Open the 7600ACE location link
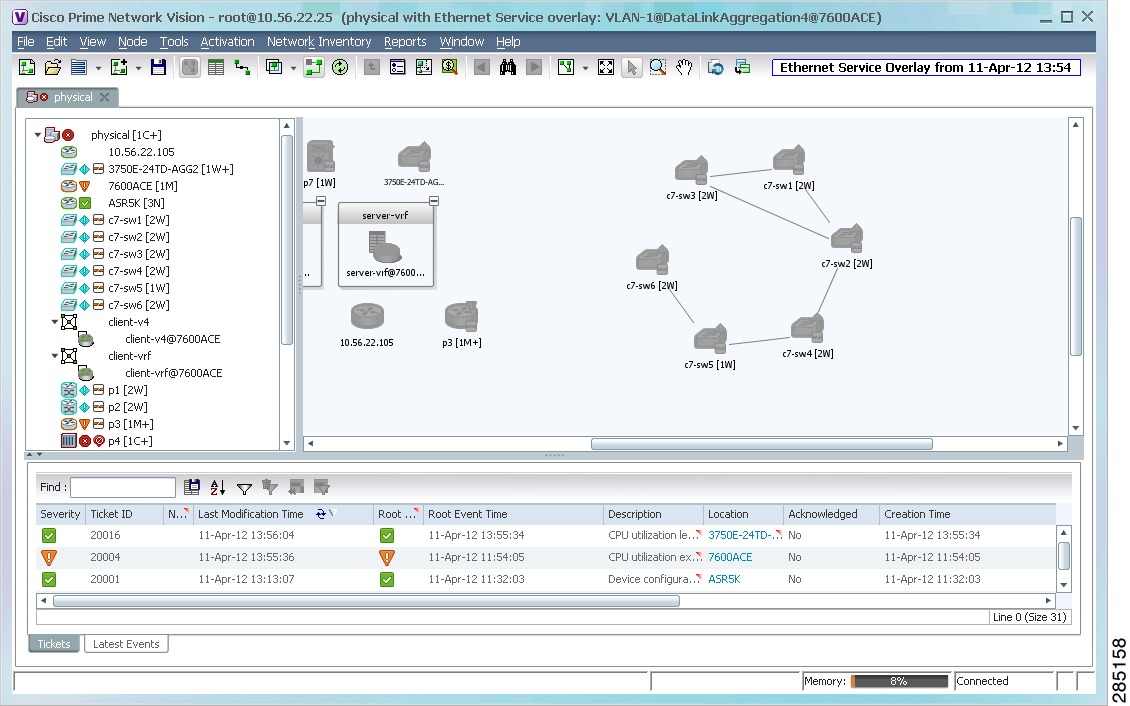 pos(730,557)
